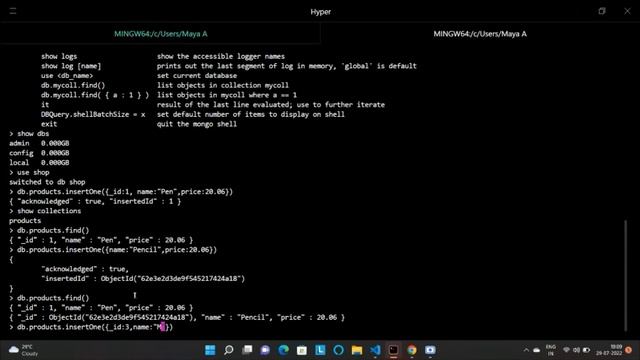Open Google Chrome from taskbar

click(x=412, y=350)
